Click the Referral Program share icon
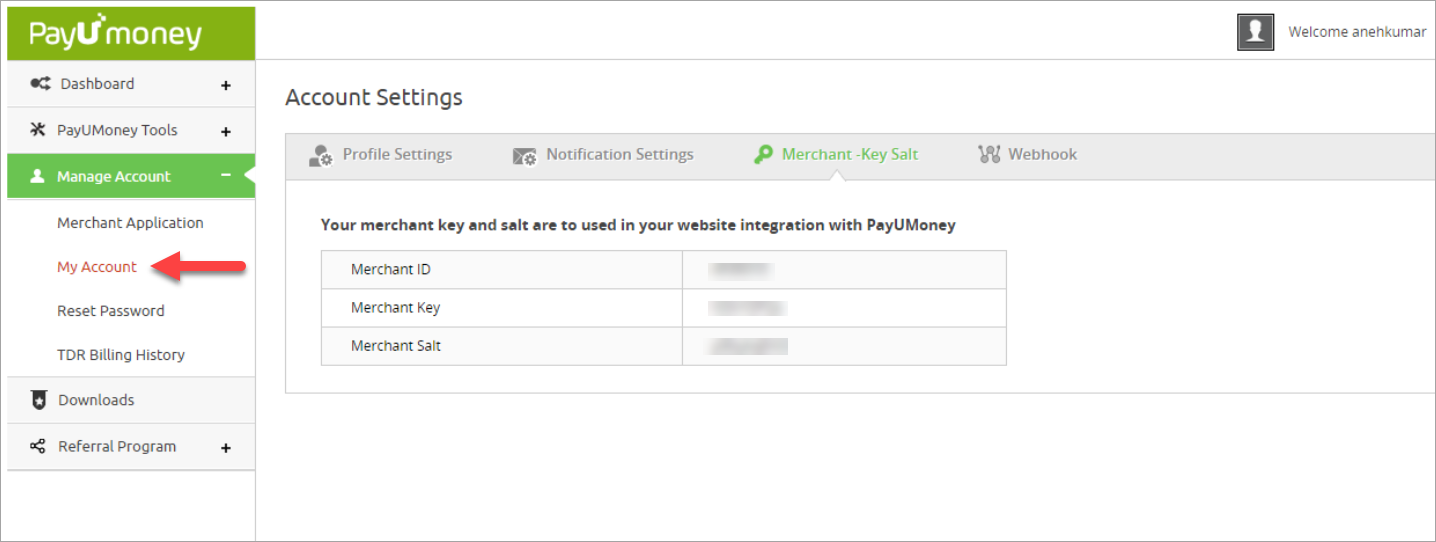Screen dimensions: 1436x542 (x=38, y=446)
